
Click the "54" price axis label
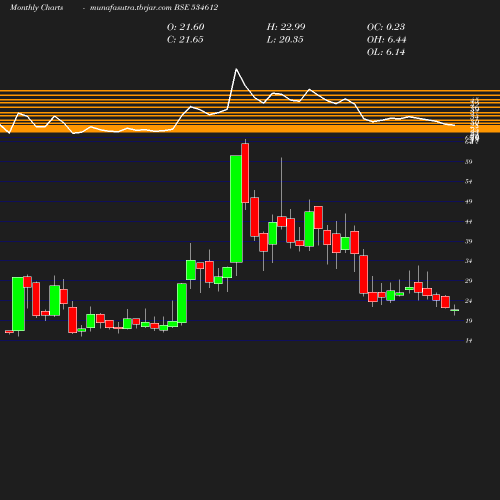469,182
